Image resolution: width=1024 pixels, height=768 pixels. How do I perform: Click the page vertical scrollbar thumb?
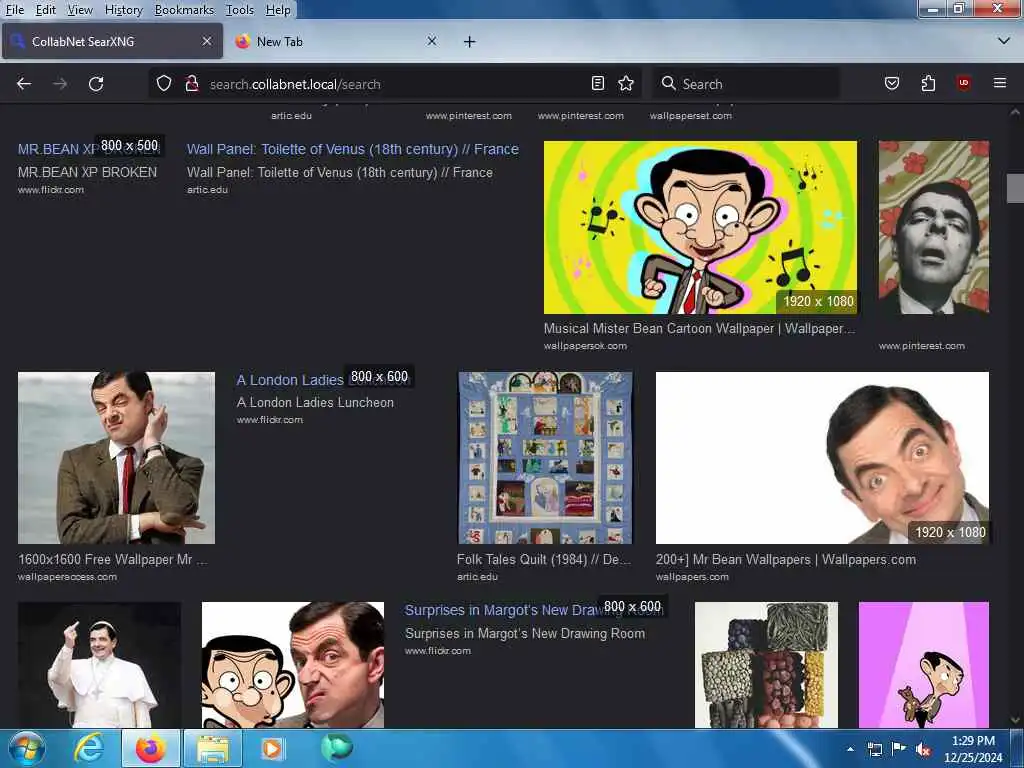click(x=1015, y=189)
